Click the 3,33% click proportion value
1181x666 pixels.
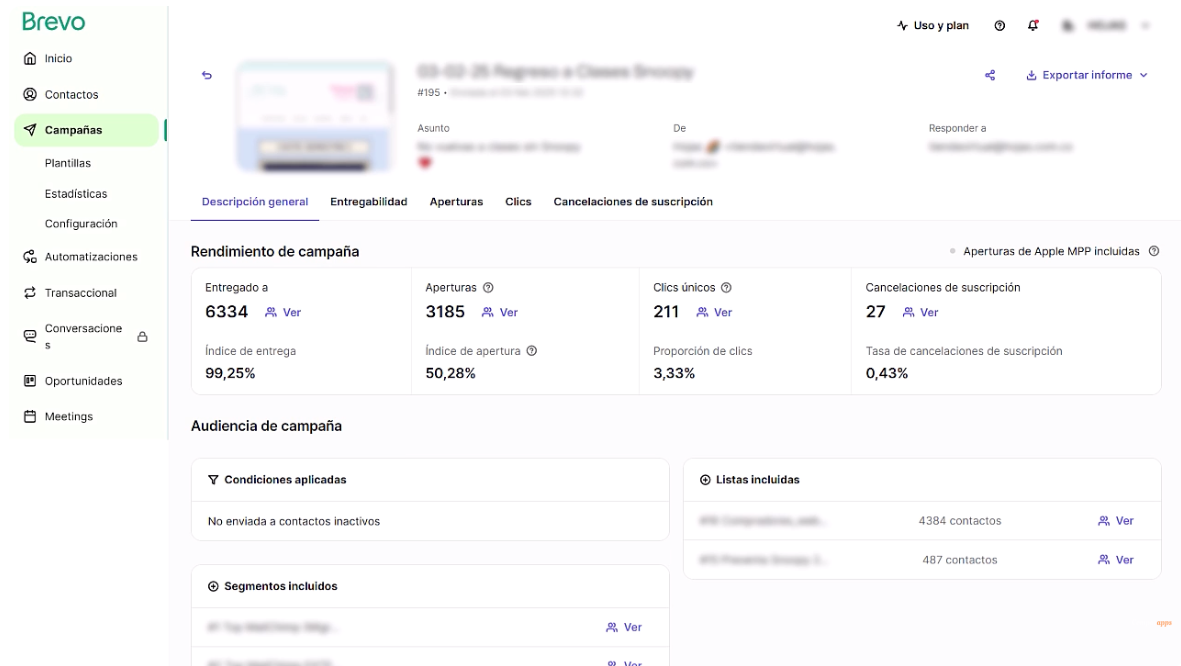(674, 374)
